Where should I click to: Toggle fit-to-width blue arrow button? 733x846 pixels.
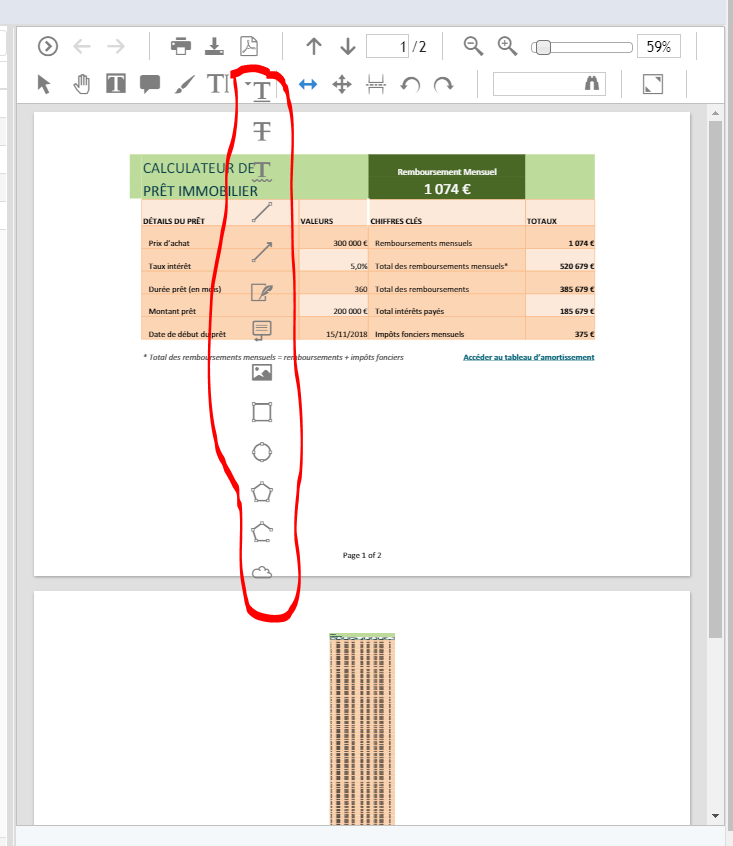[308, 84]
